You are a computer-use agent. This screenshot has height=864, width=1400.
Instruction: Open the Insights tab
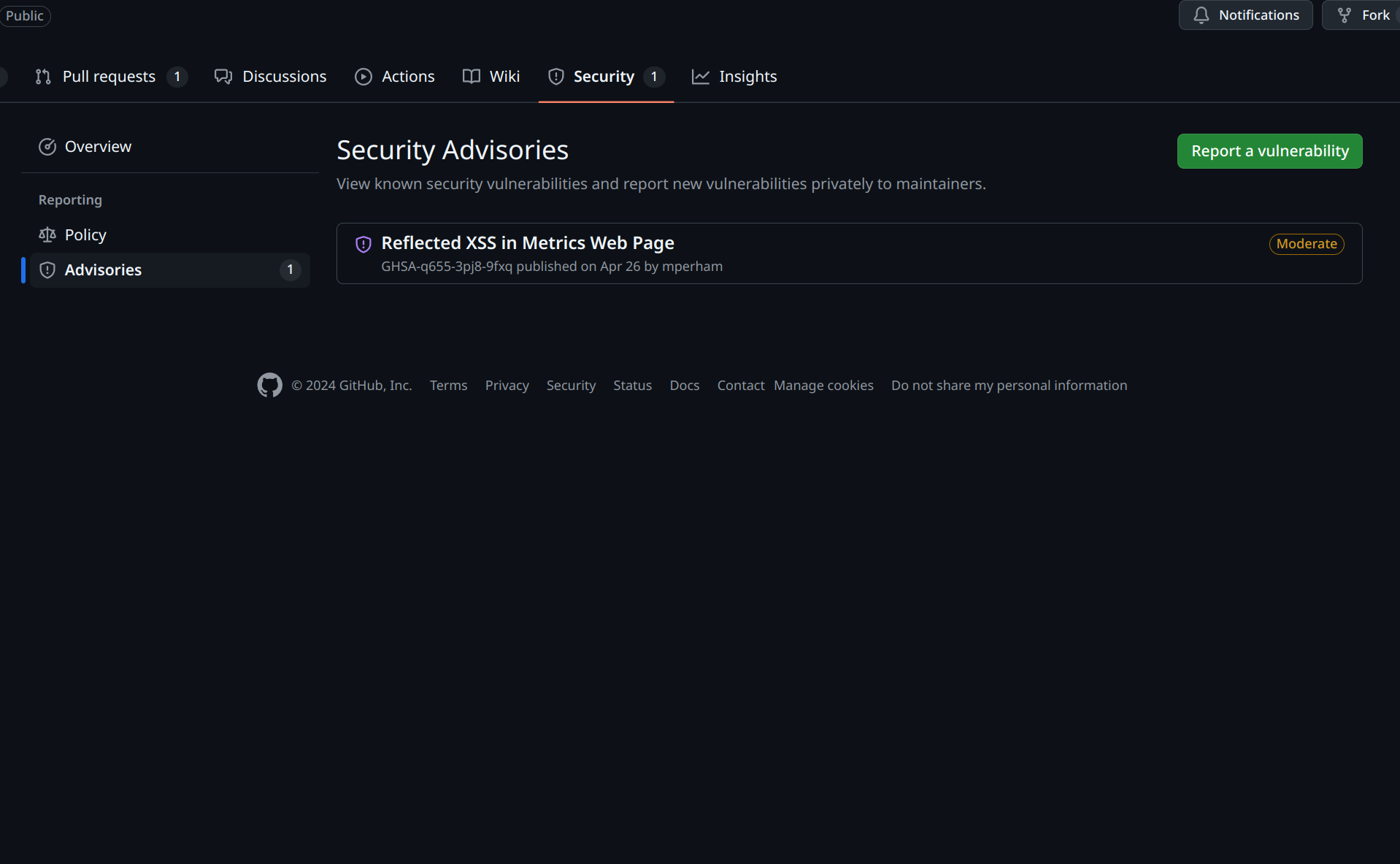pyautogui.click(x=734, y=77)
